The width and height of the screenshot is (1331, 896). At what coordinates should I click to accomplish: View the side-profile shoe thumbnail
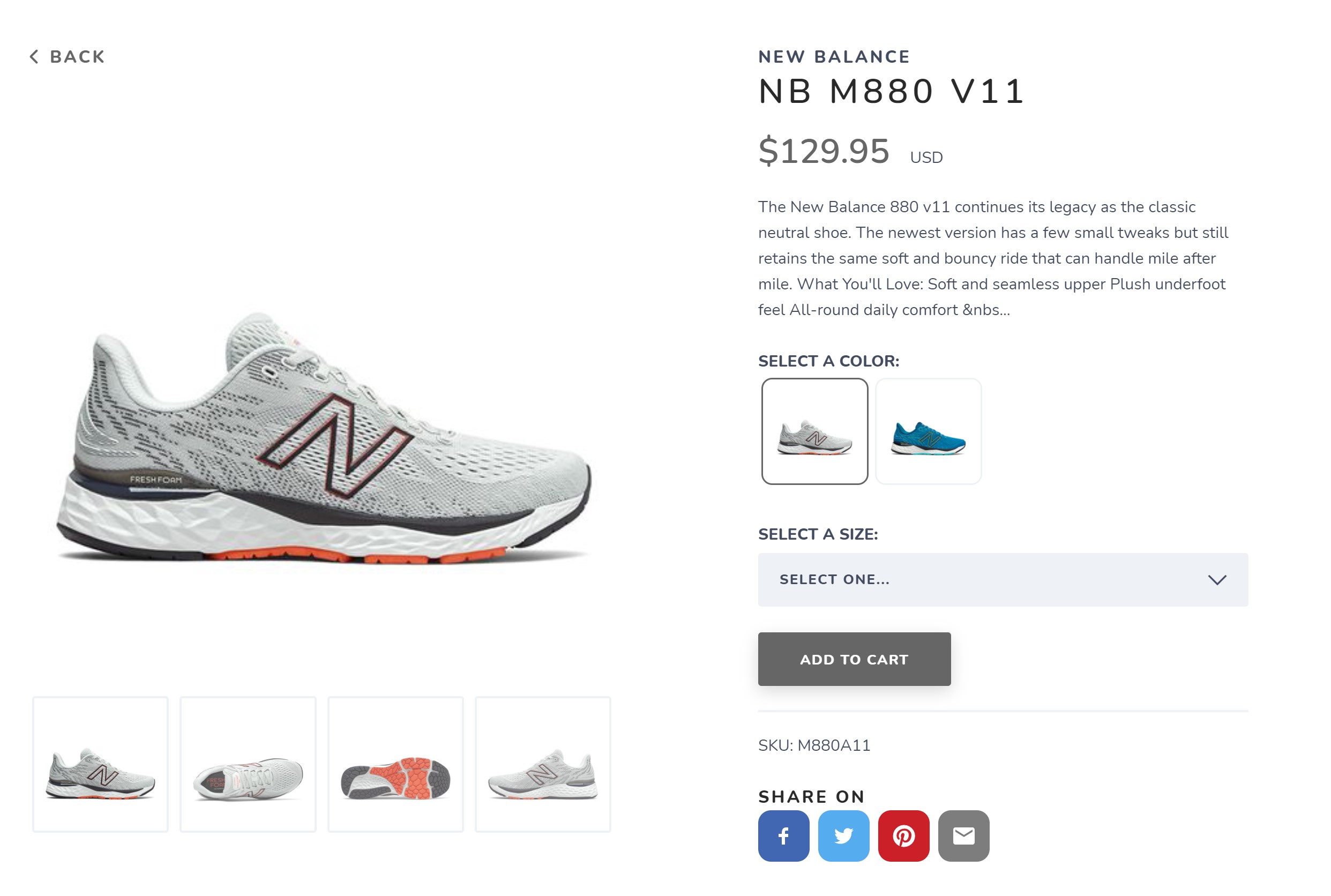tap(101, 764)
